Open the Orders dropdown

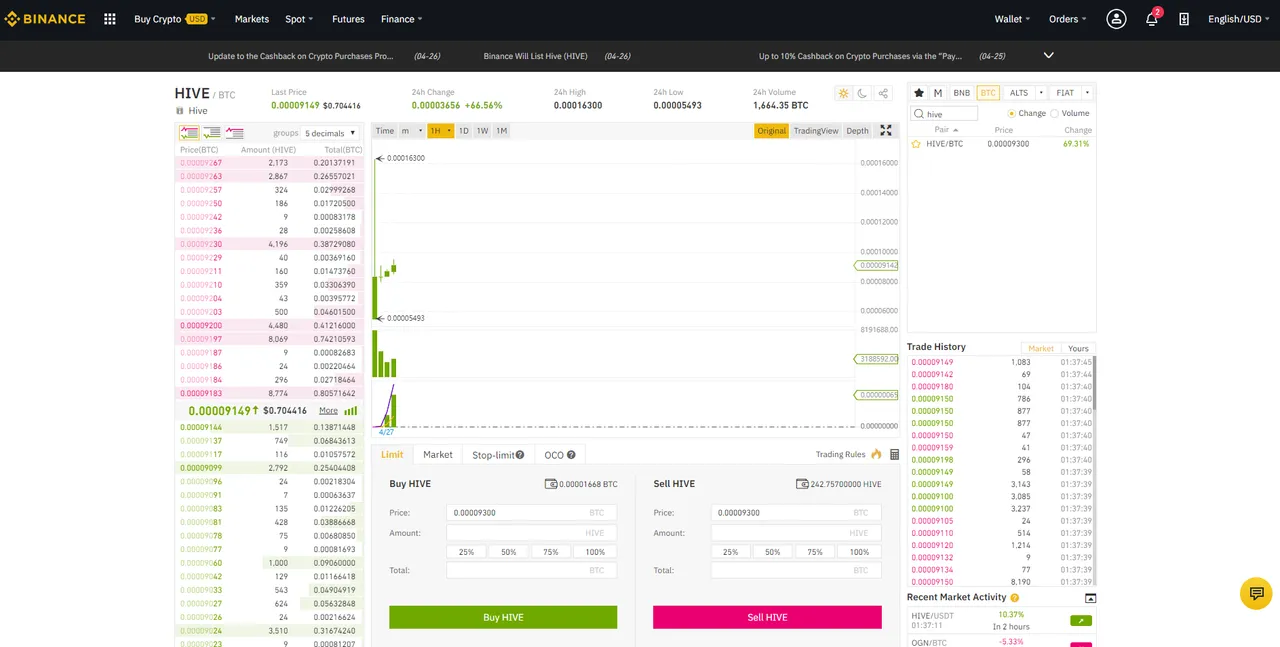pyautogui.click(x=1068, y=19)
